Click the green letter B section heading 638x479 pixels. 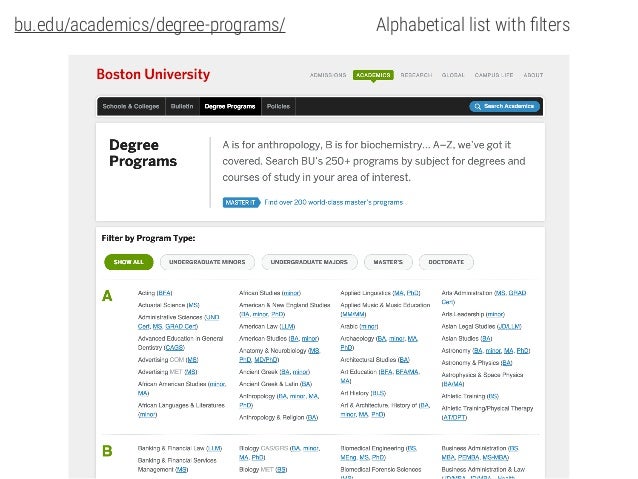click(107, 451)
